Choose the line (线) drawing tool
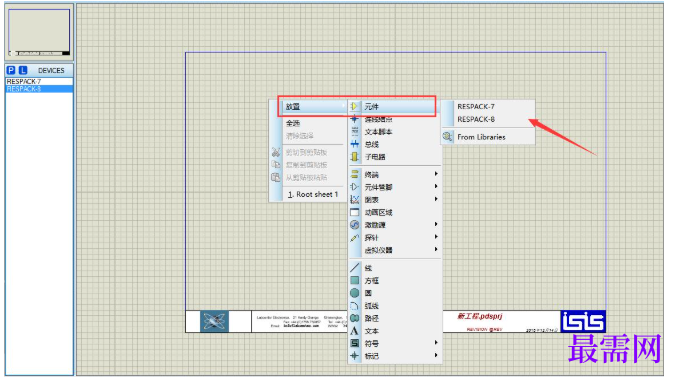This screenshot has width=680, height=380. tap(394, 268)
